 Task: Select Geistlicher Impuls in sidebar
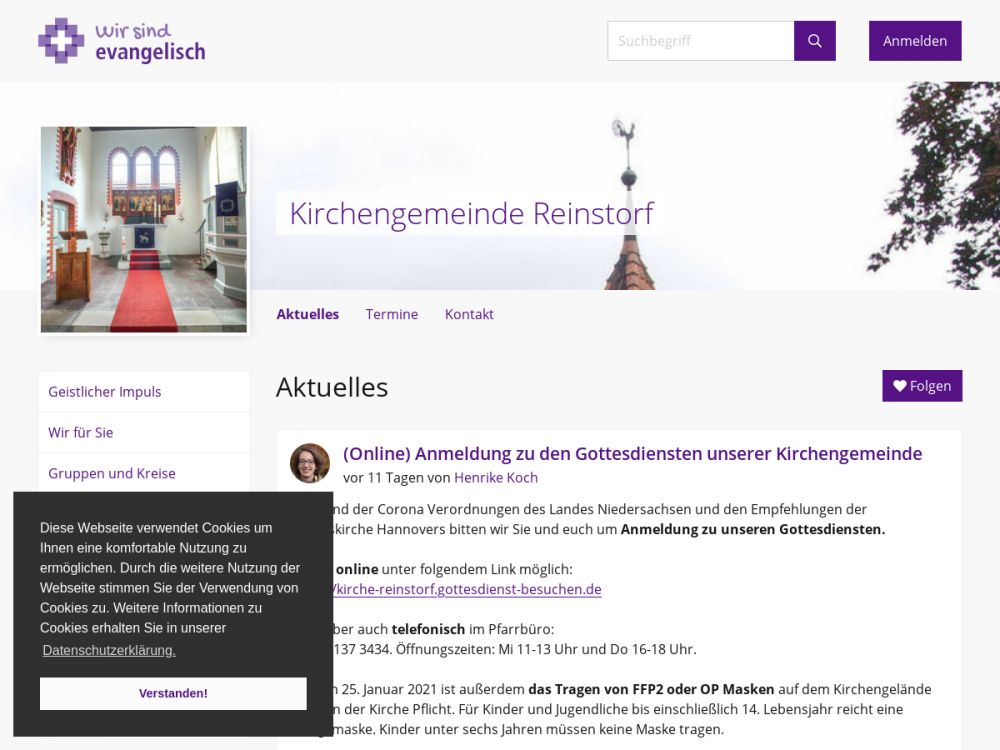click(x=105, y=392)
